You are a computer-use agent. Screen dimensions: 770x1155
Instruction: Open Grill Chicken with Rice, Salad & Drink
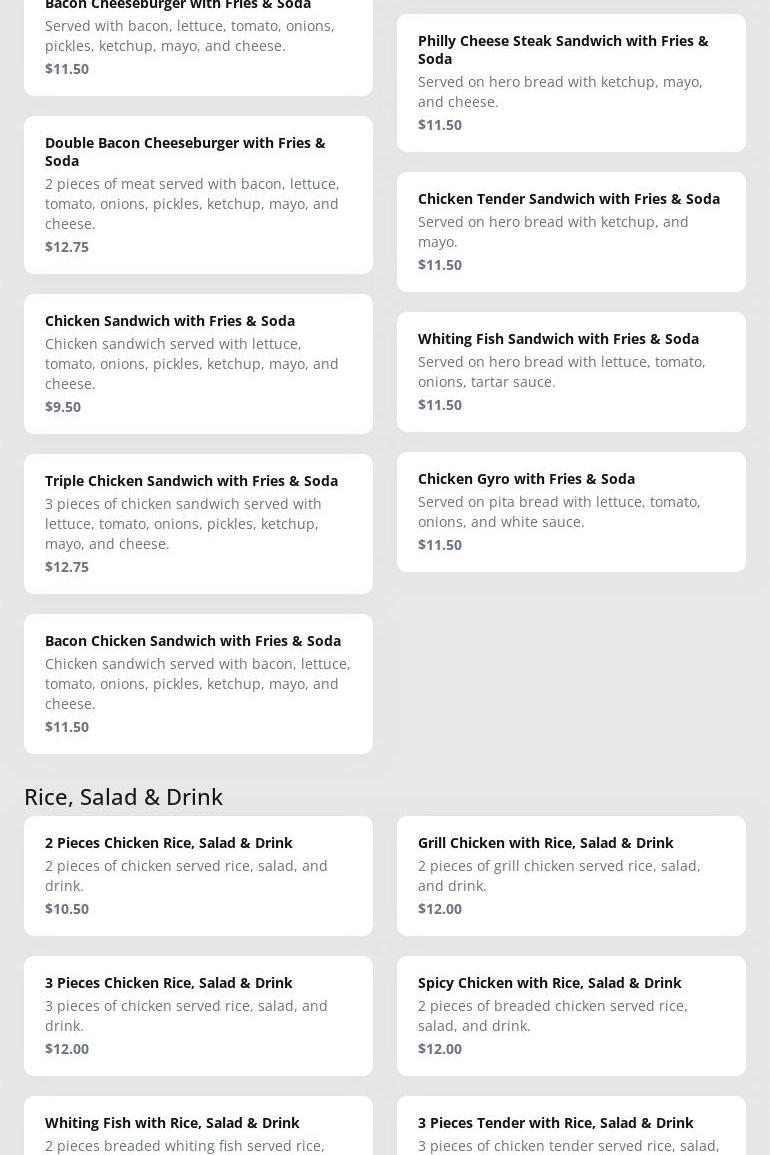click(571, 876)
